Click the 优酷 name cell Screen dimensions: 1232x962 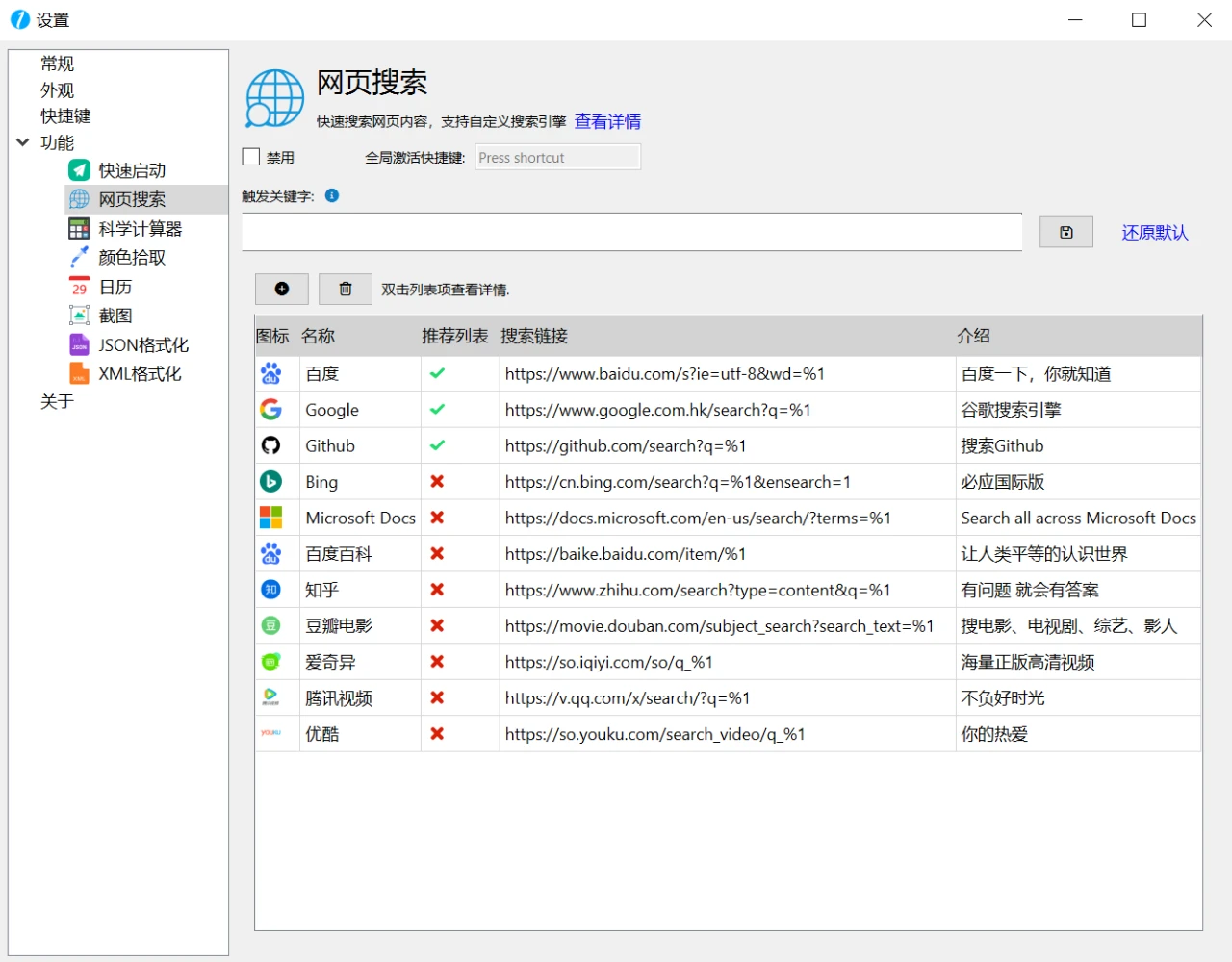[360, 734]
